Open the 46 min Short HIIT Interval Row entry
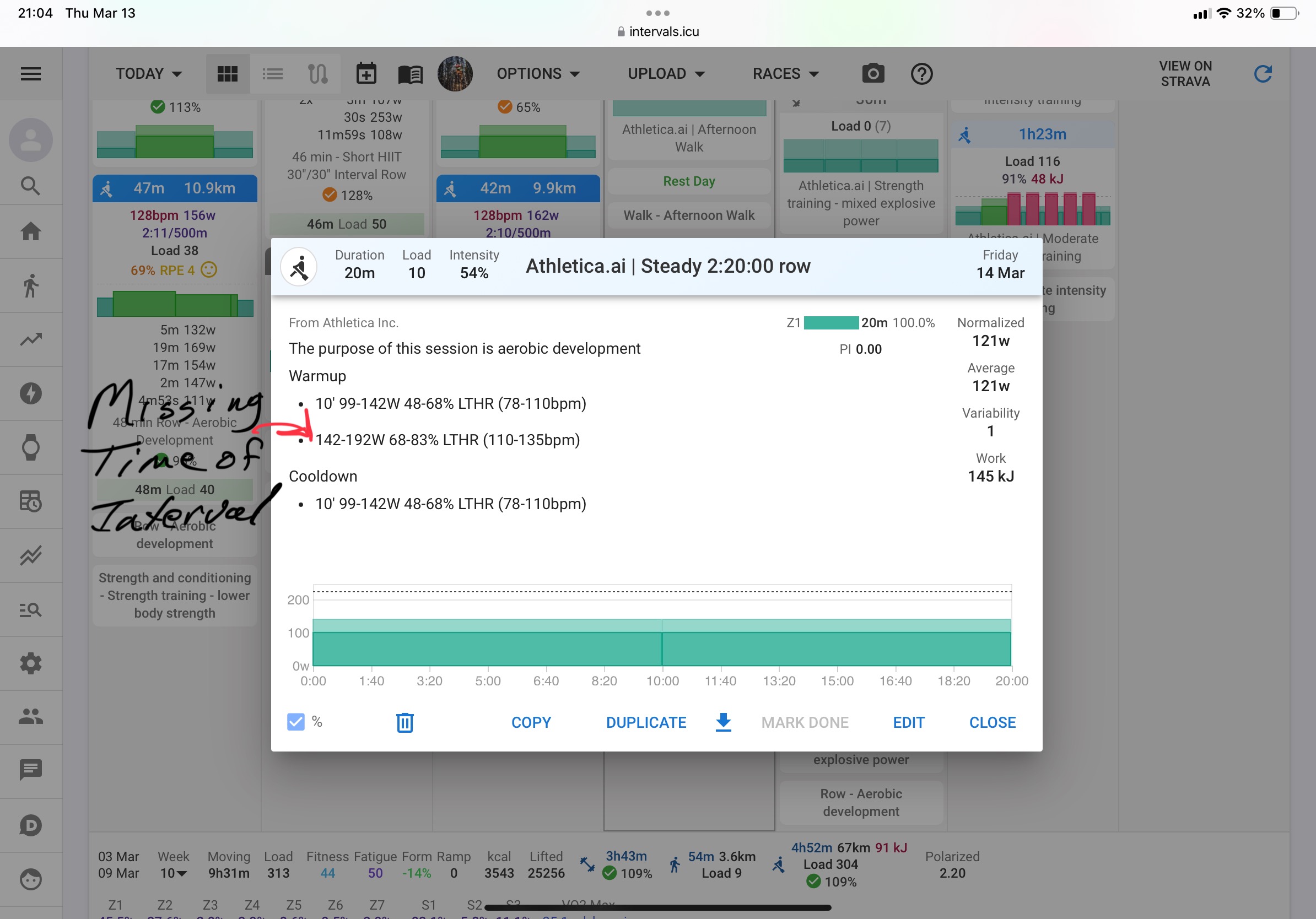Image resolution: width=1316 pixels, height=919 pixels. click(346, 166)
